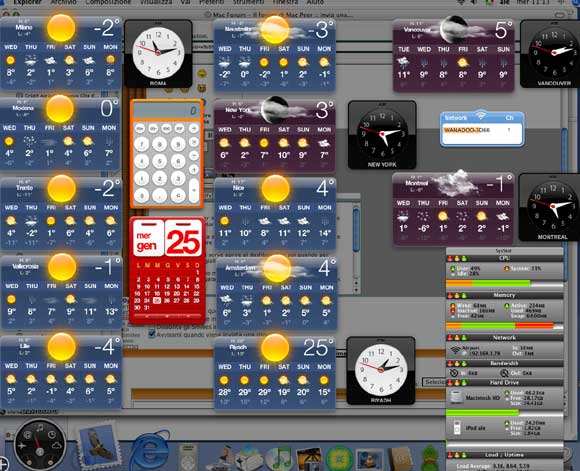Screen dimensions: 580x471
Task: Click green toggle light beside Memory header
Action: pos(464,296)
